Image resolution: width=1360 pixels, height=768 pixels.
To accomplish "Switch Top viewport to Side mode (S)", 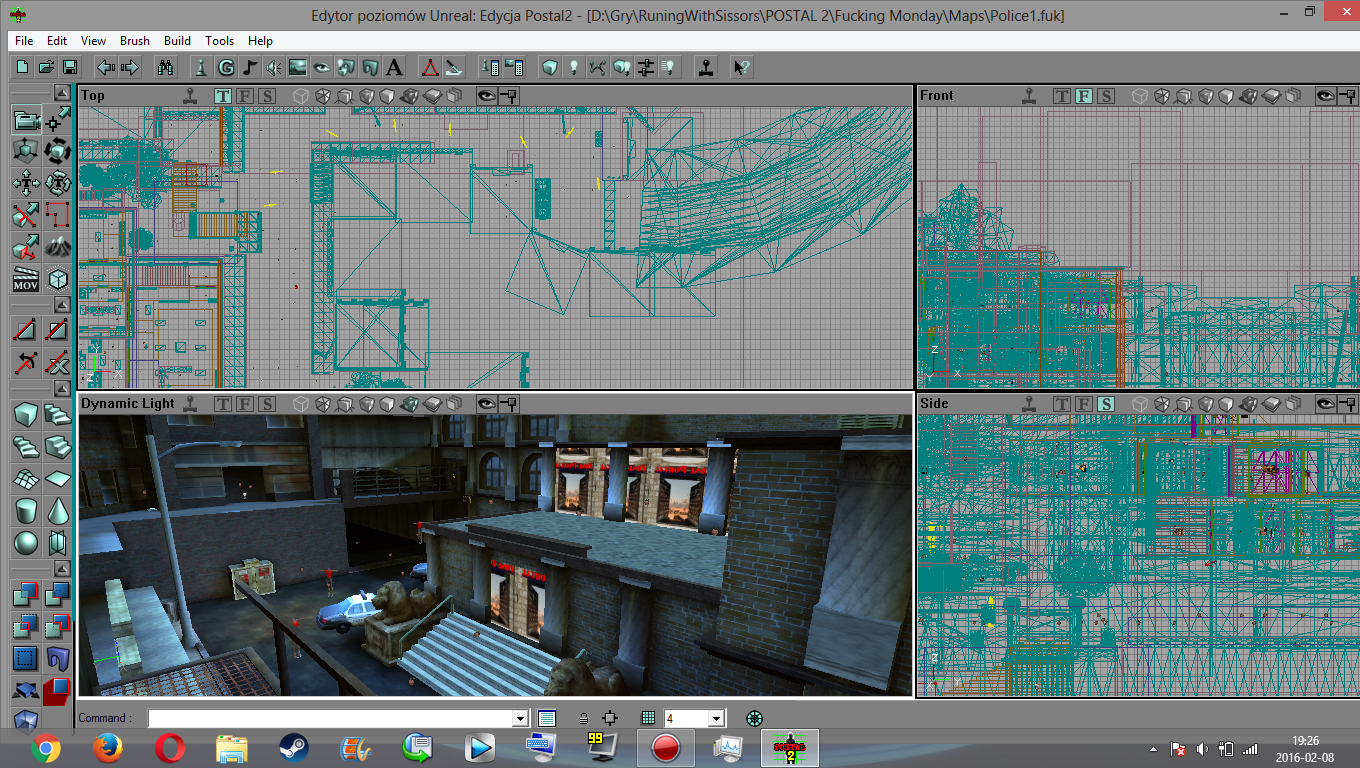I will coord(266,96).
